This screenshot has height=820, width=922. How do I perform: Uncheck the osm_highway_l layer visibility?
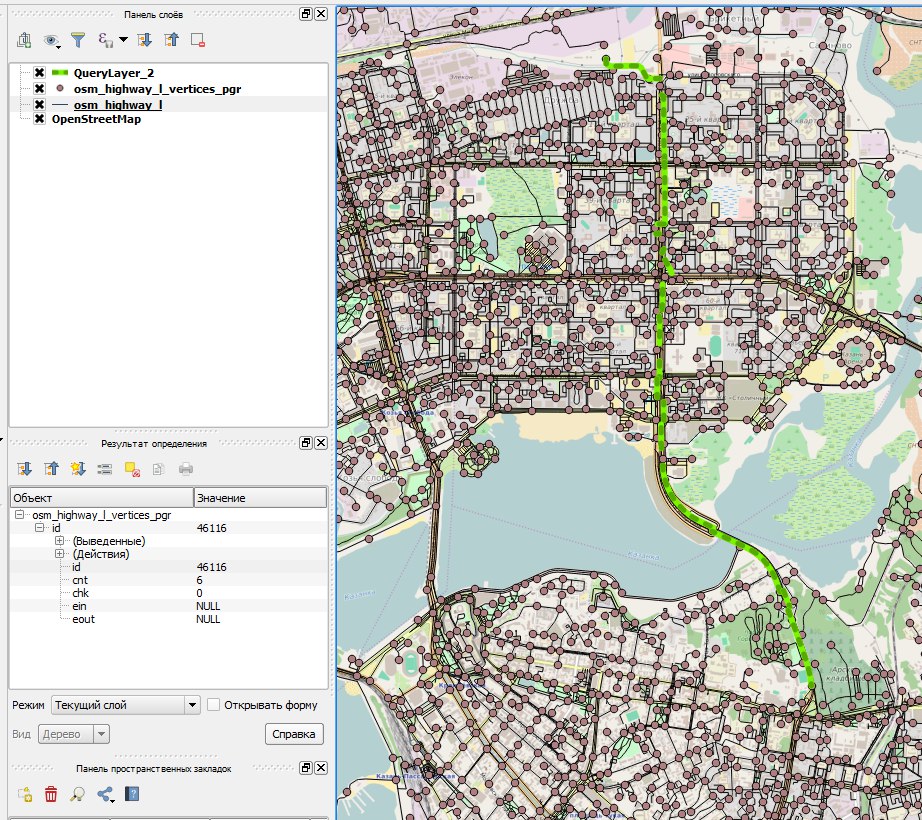tap(39, 105)
